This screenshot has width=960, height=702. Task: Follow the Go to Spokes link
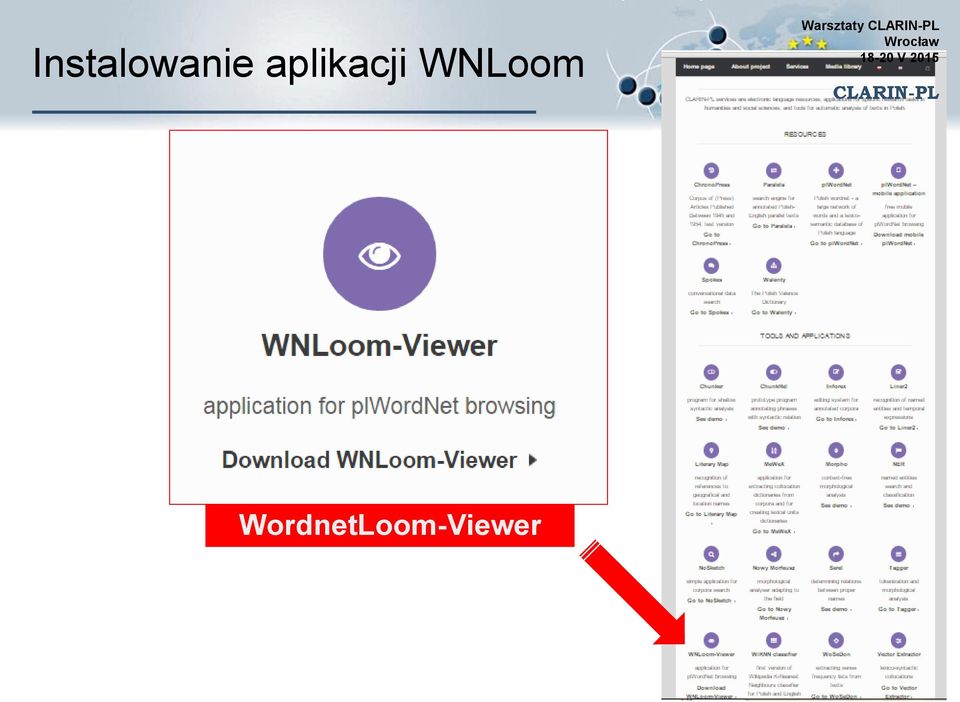(711, 312)
